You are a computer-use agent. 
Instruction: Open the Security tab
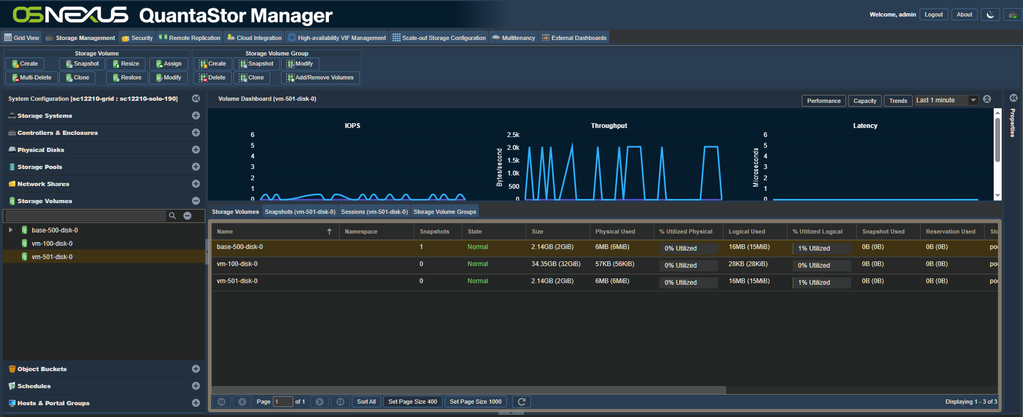pos(137,38)
